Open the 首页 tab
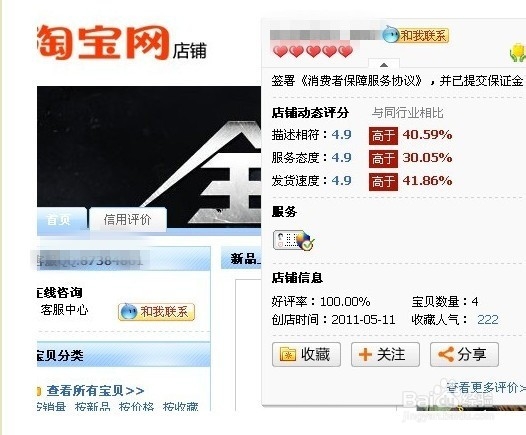 58,220
